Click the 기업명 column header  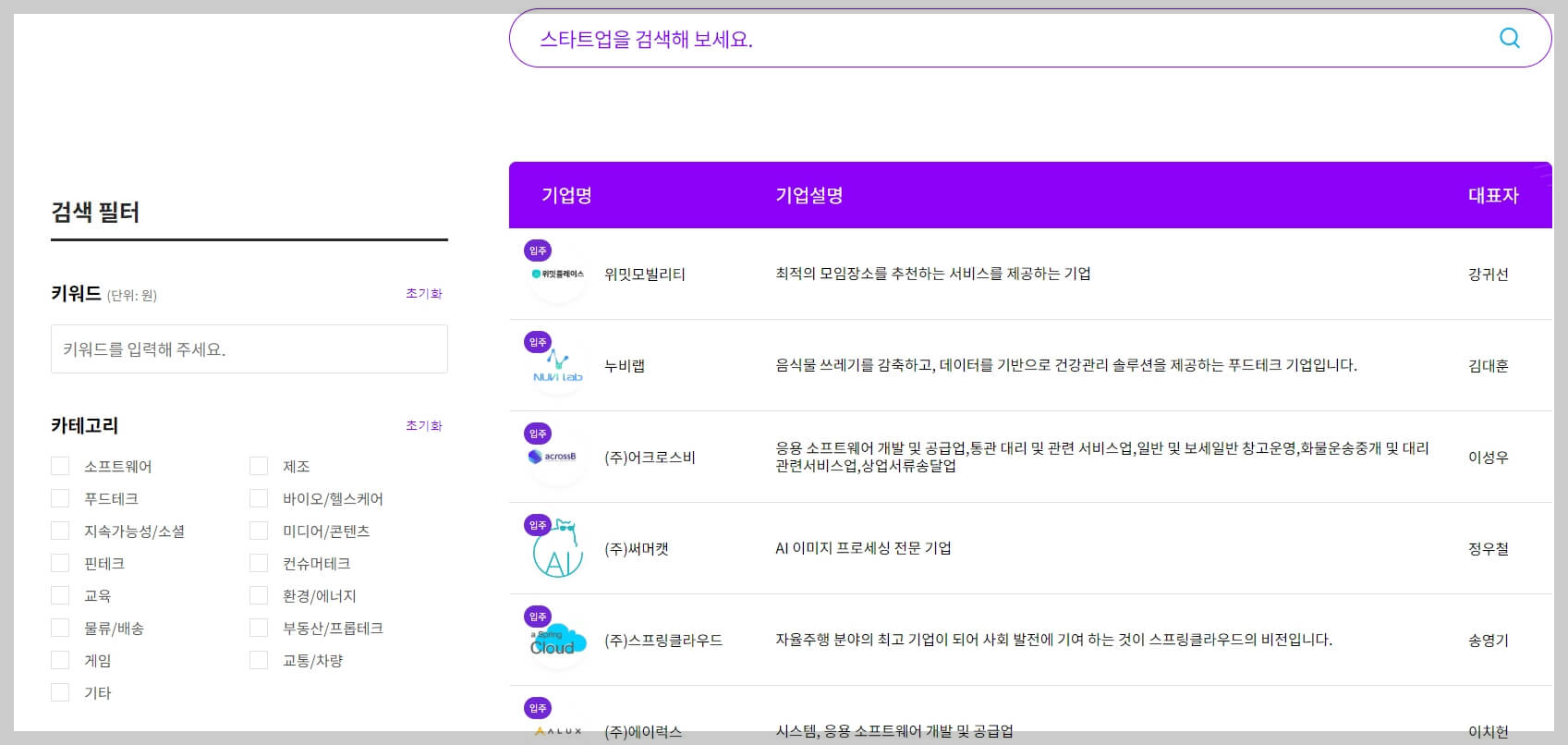(x=566, y=195)
